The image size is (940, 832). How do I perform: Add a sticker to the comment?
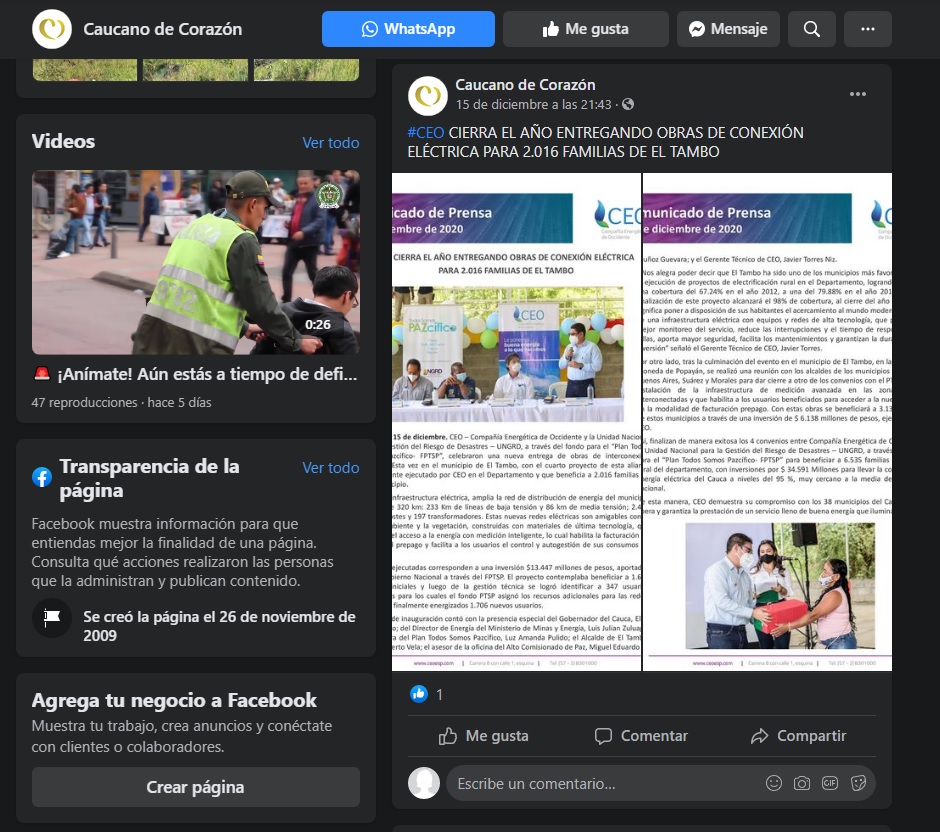[x=858, y=783]
